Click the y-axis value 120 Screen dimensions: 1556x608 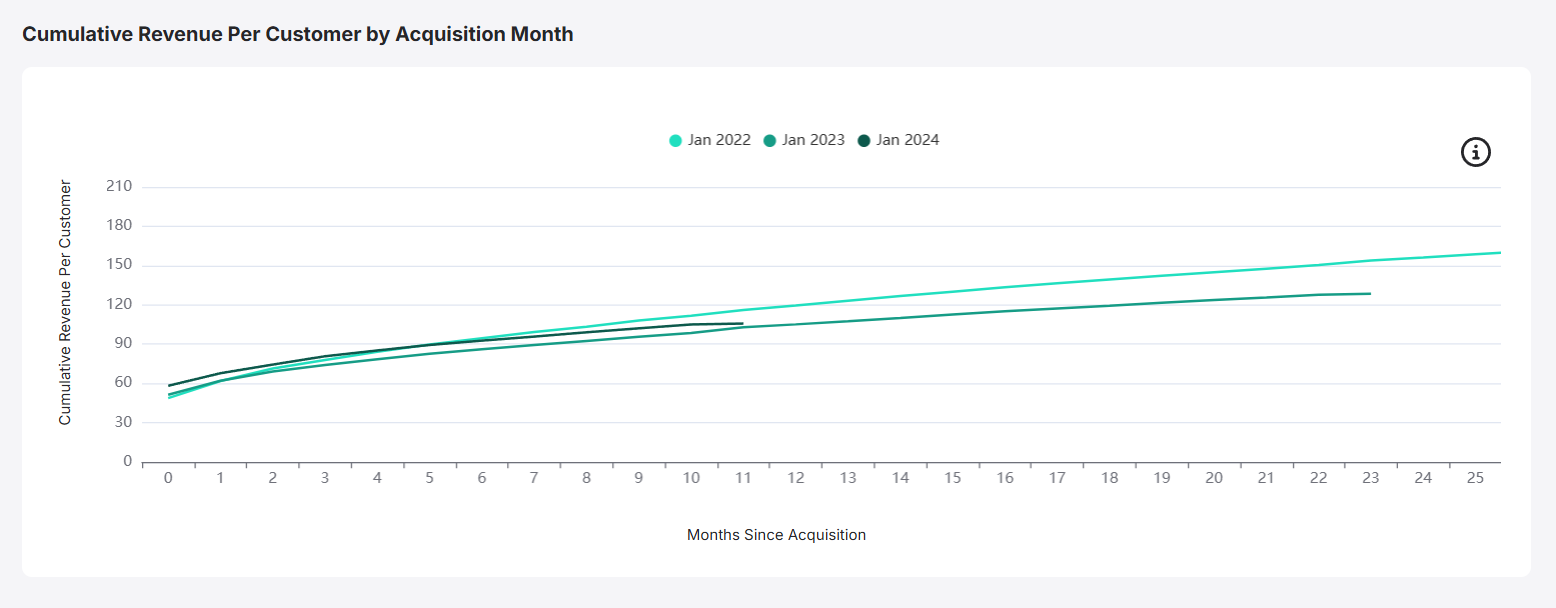[119, 305]
